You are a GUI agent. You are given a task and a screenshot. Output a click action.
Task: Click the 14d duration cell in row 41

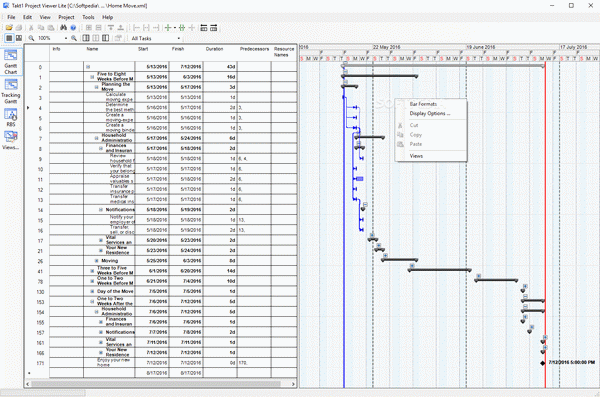[x=220, y=271]
